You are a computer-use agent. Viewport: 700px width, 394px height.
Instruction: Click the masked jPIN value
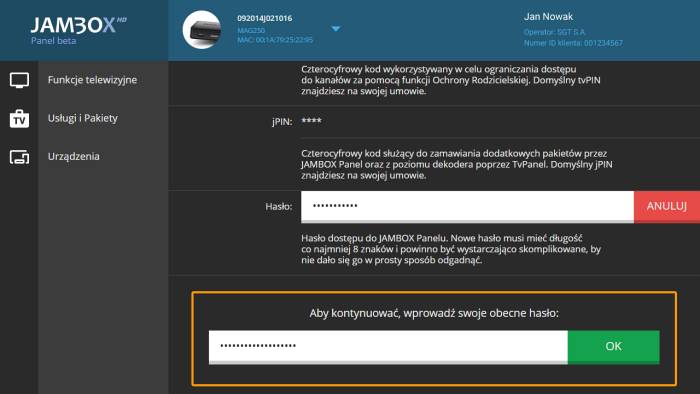tap(311, 120)
